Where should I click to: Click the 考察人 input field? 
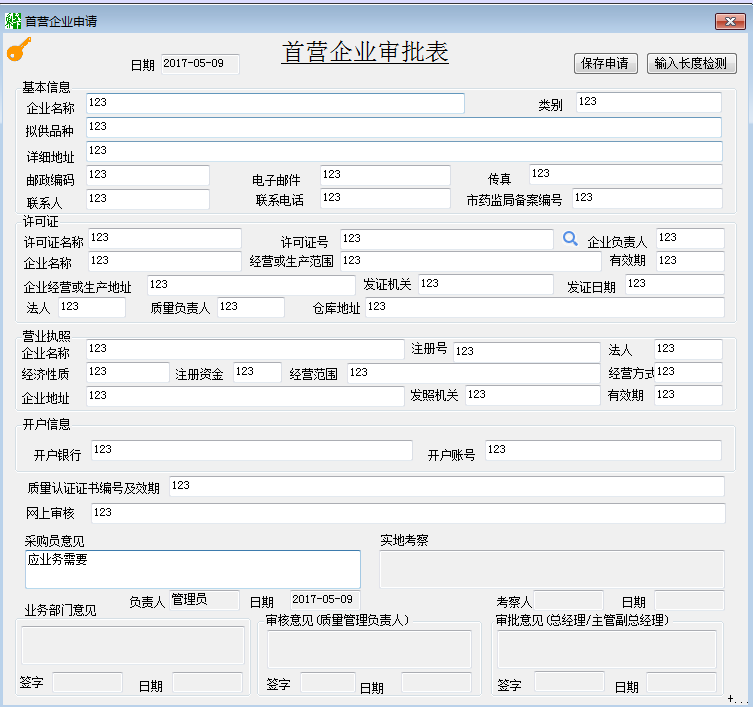pos(569,600)
